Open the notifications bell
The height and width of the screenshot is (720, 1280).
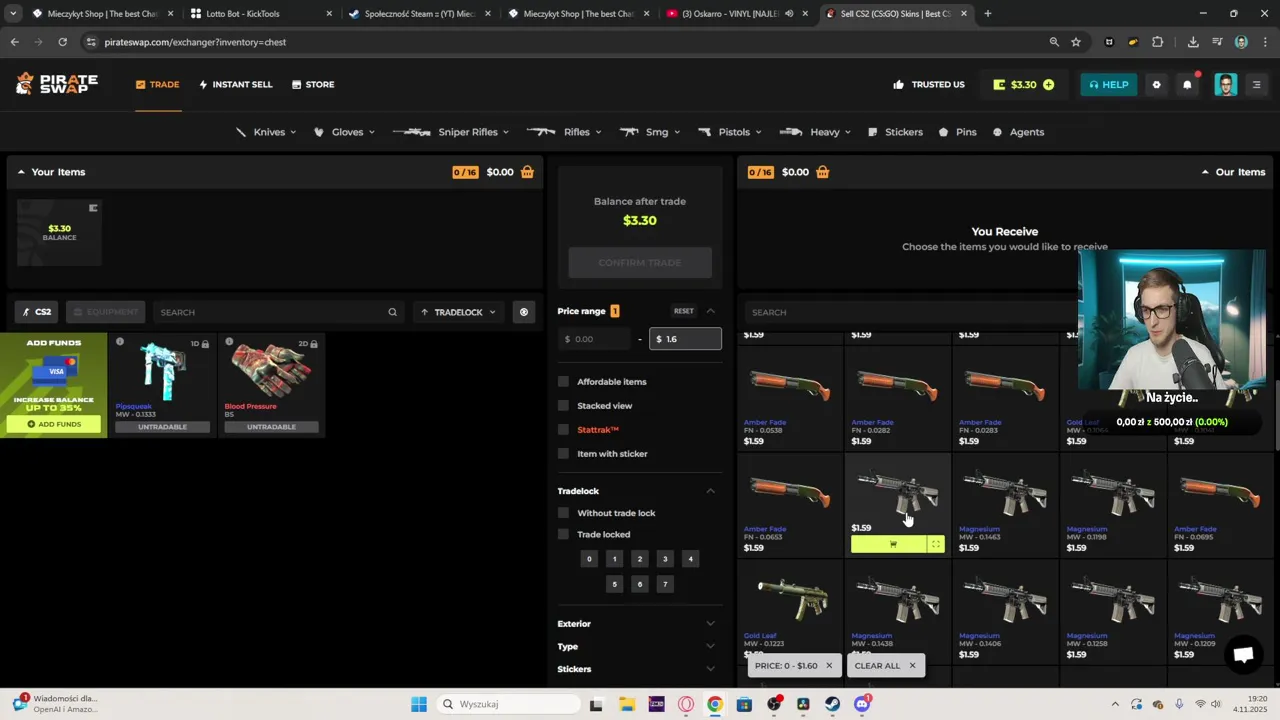click(x=1187, y=84)
